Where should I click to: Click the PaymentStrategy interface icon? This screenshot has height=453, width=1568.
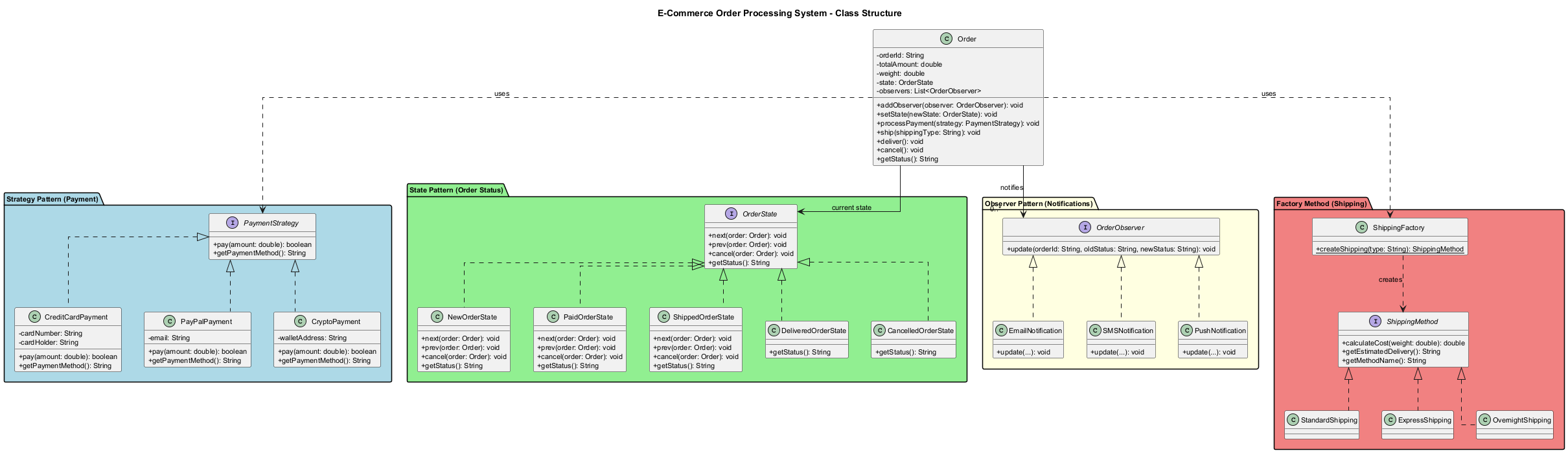(x=232, y=223)
